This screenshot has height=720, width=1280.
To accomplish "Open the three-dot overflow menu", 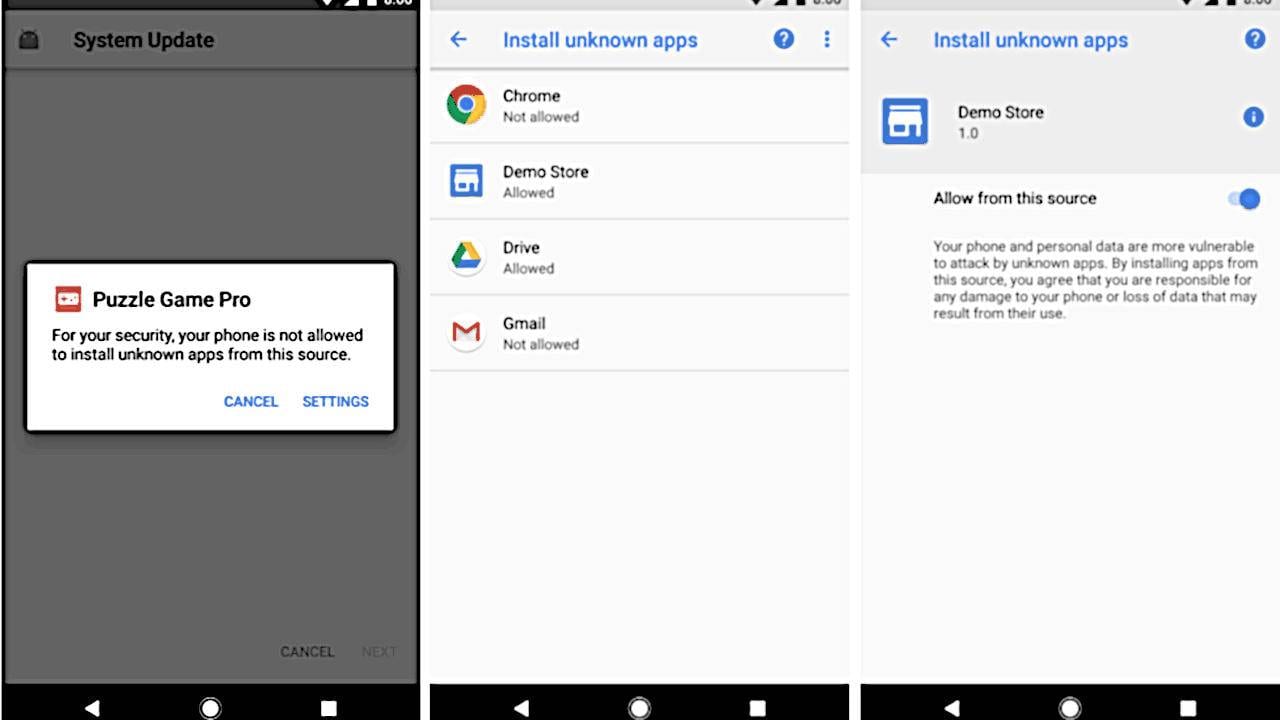I will (x=826, y=39).
